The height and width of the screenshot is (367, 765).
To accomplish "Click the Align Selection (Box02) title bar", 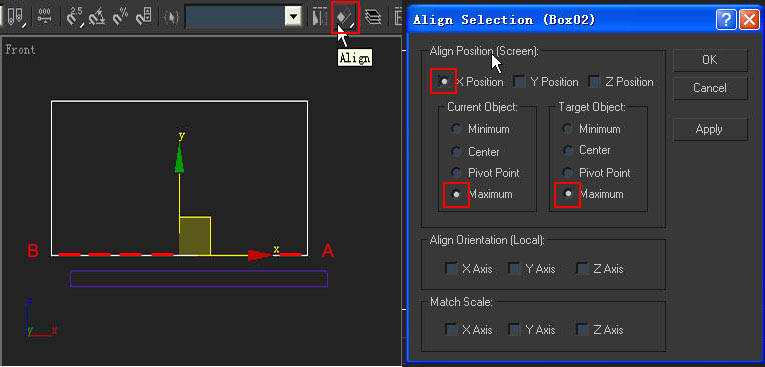I will click(x=561, y=20).
